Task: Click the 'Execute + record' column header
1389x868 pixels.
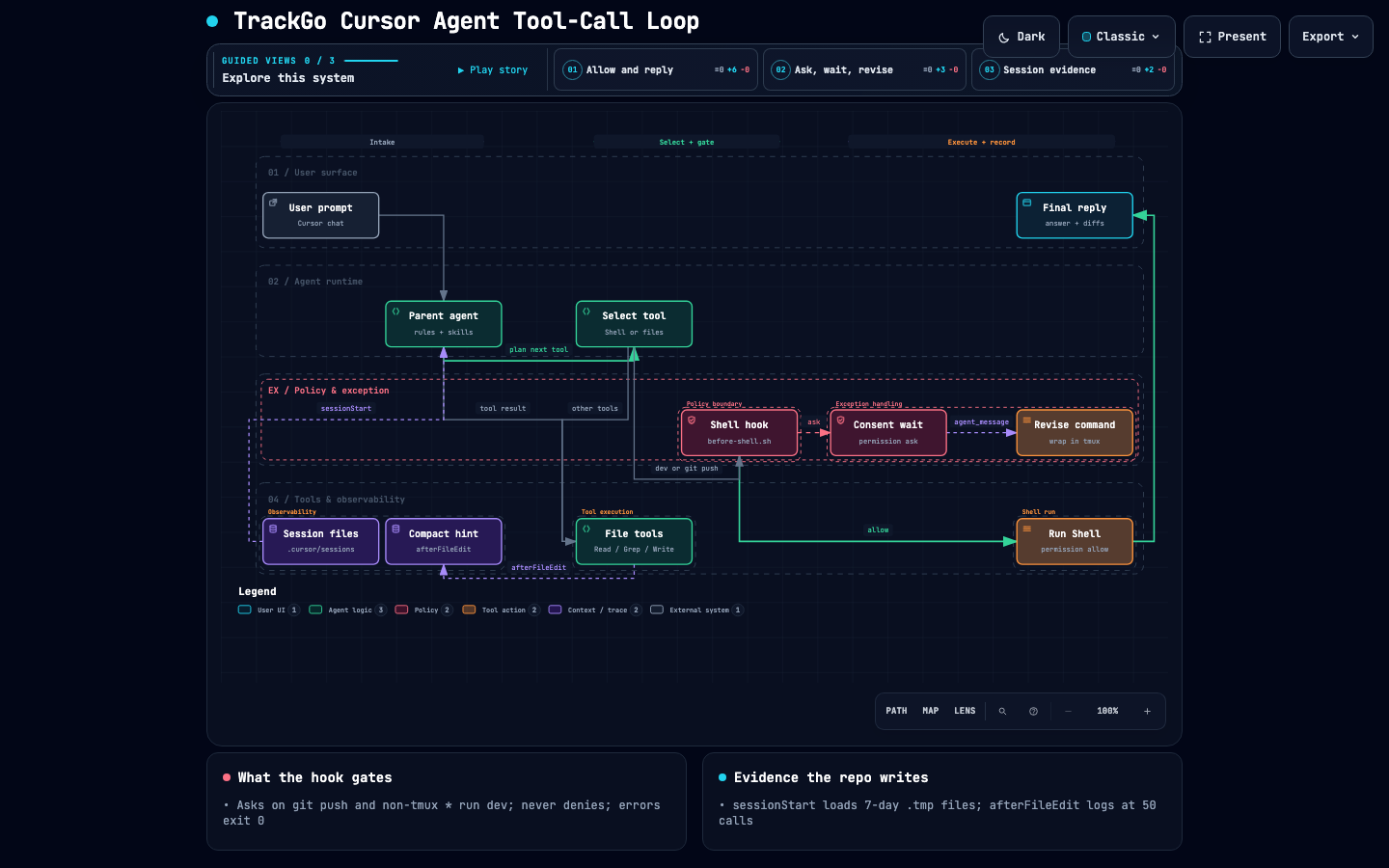Action: pos(981,142)
